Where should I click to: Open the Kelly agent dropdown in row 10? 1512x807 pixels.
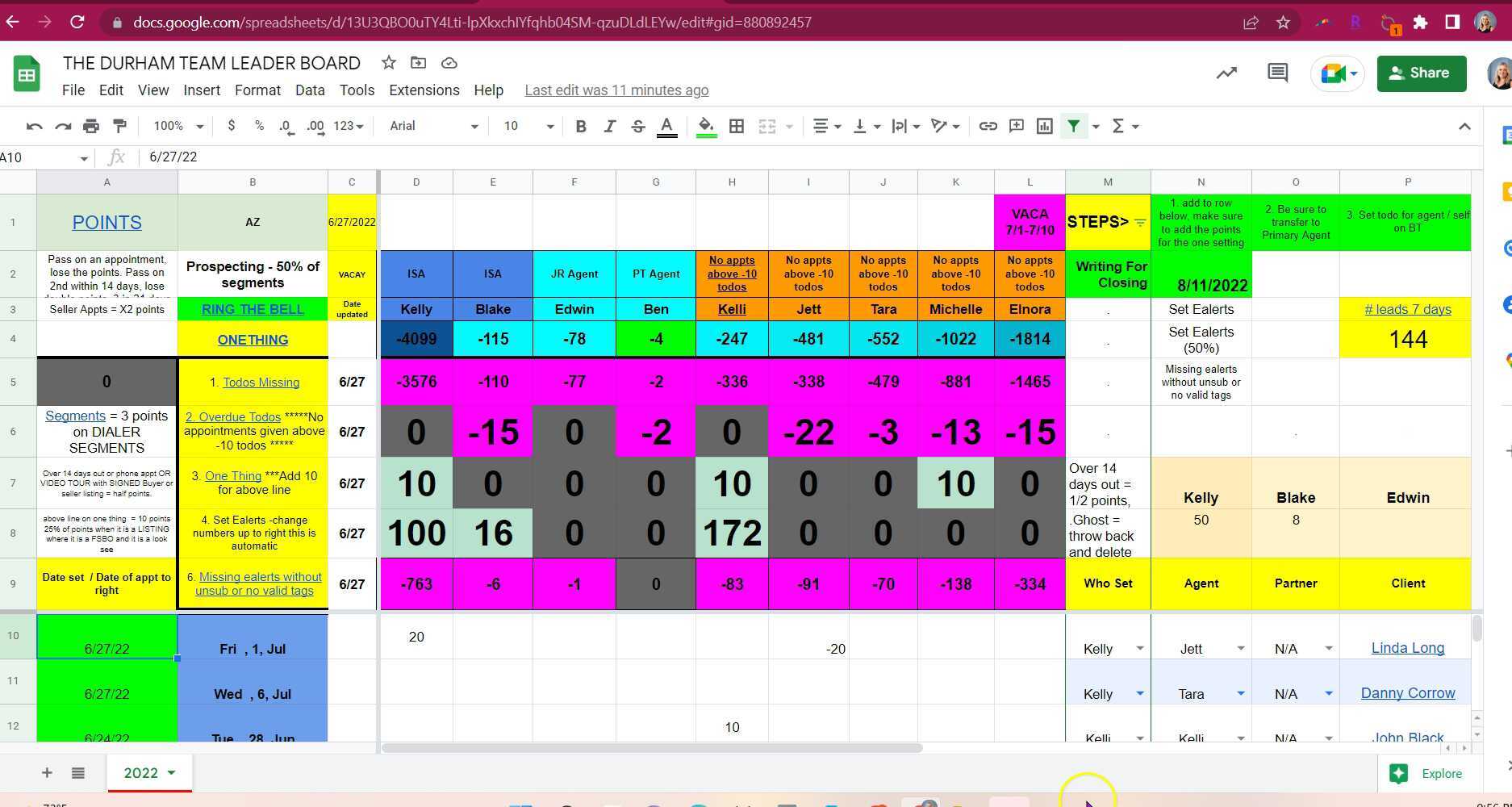(x=1139, y=648)
